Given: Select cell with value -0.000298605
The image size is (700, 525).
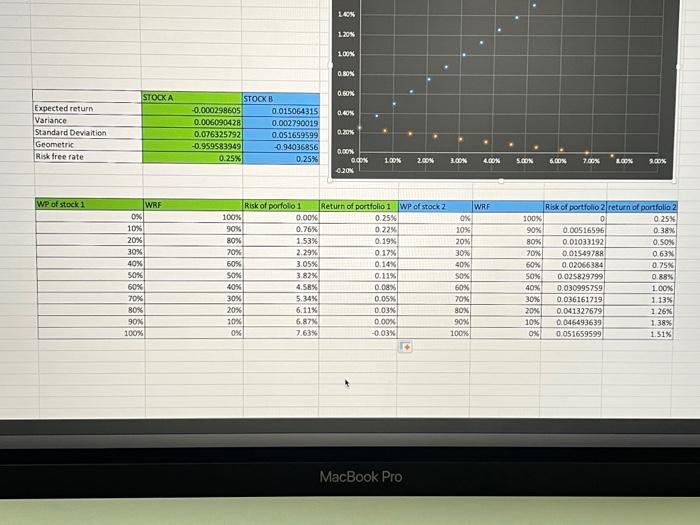Looking at the screenshot, I should pyautogui.click(x=192, y=110).
